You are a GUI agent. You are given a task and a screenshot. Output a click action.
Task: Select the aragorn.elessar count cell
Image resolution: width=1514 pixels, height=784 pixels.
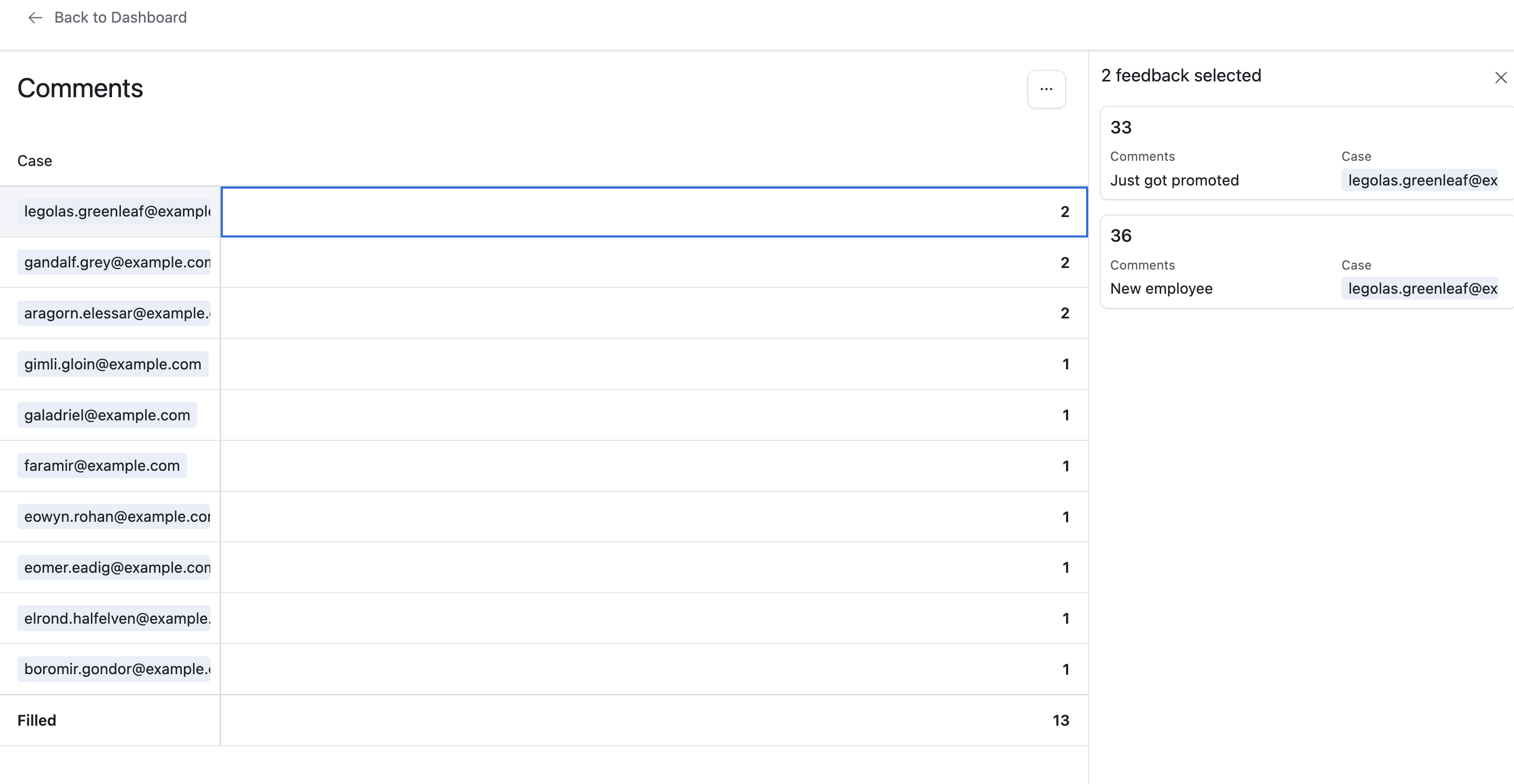tap(653, 313)
